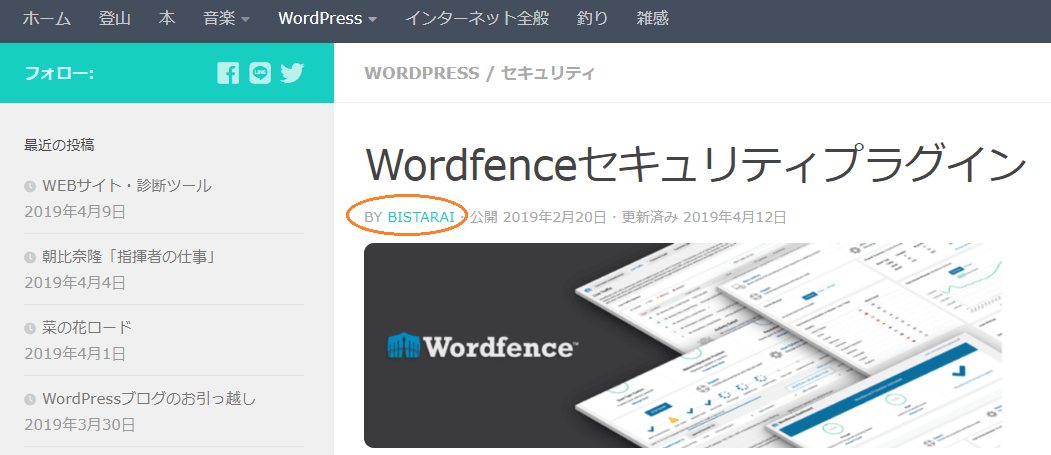
Task: Click the date 2019年4月1日 in sidebar
Action: 75,354
